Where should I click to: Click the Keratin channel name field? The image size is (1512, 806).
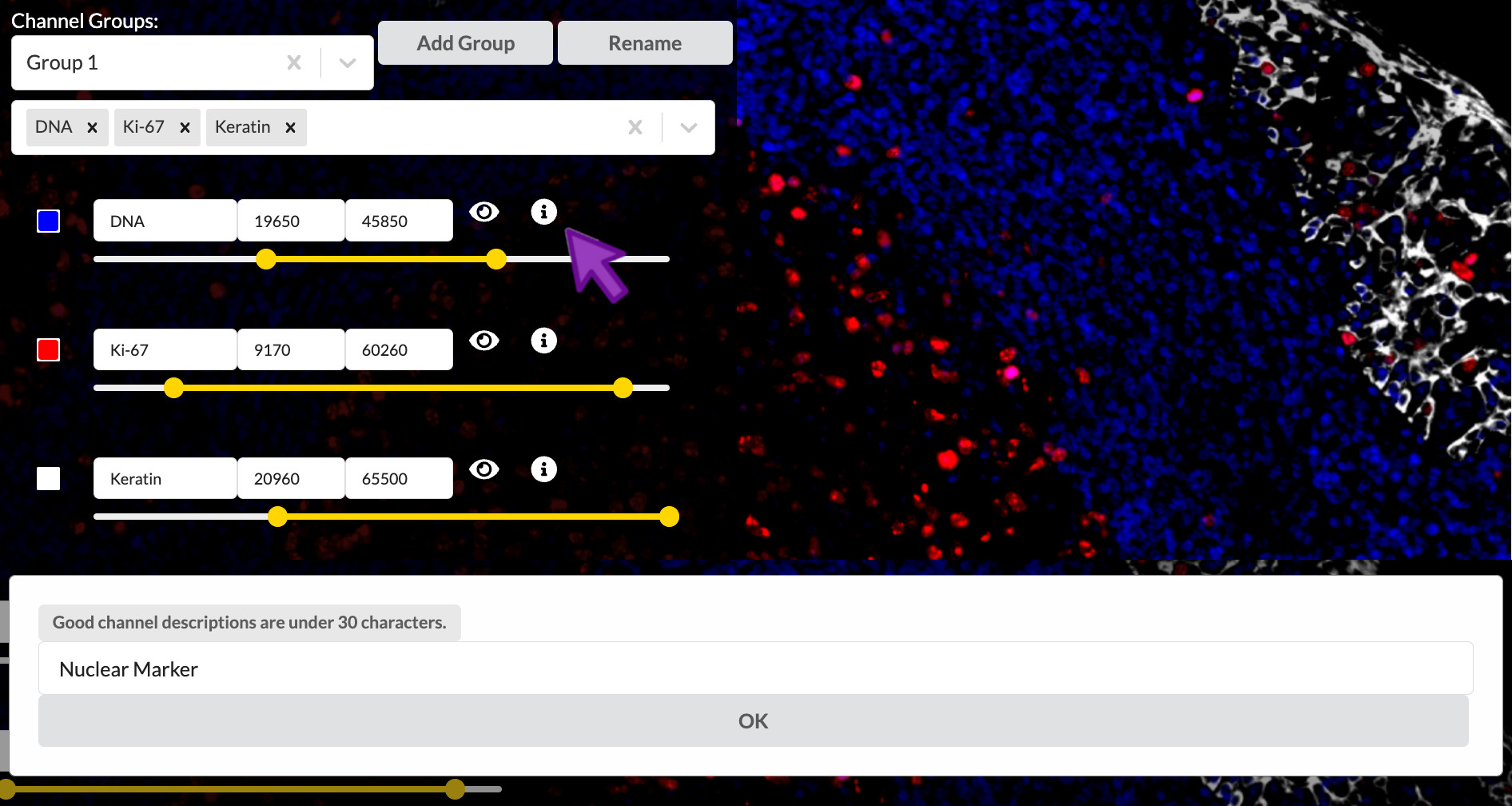(165, 478)
